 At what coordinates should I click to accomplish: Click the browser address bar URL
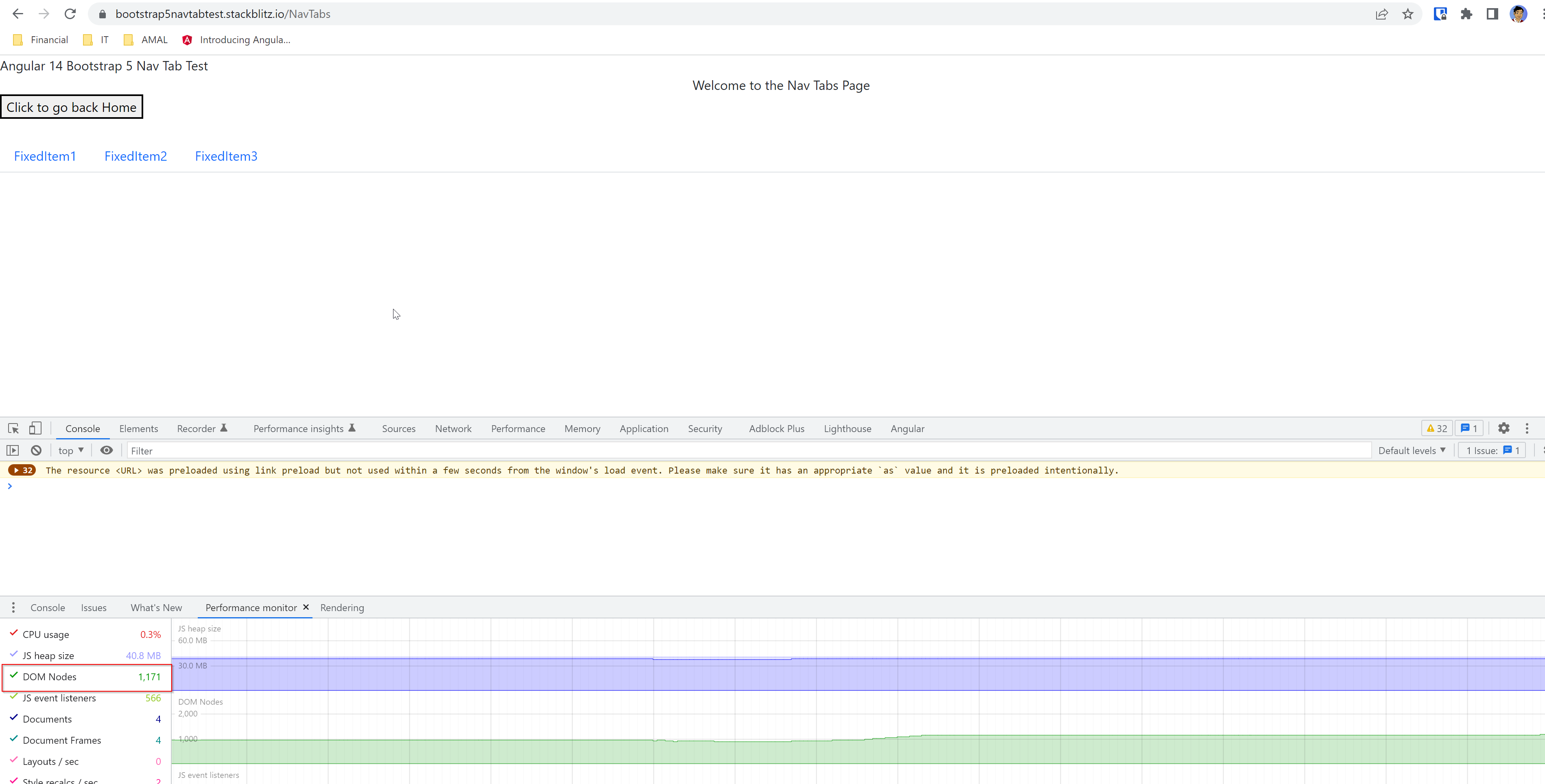click(223, 14)
